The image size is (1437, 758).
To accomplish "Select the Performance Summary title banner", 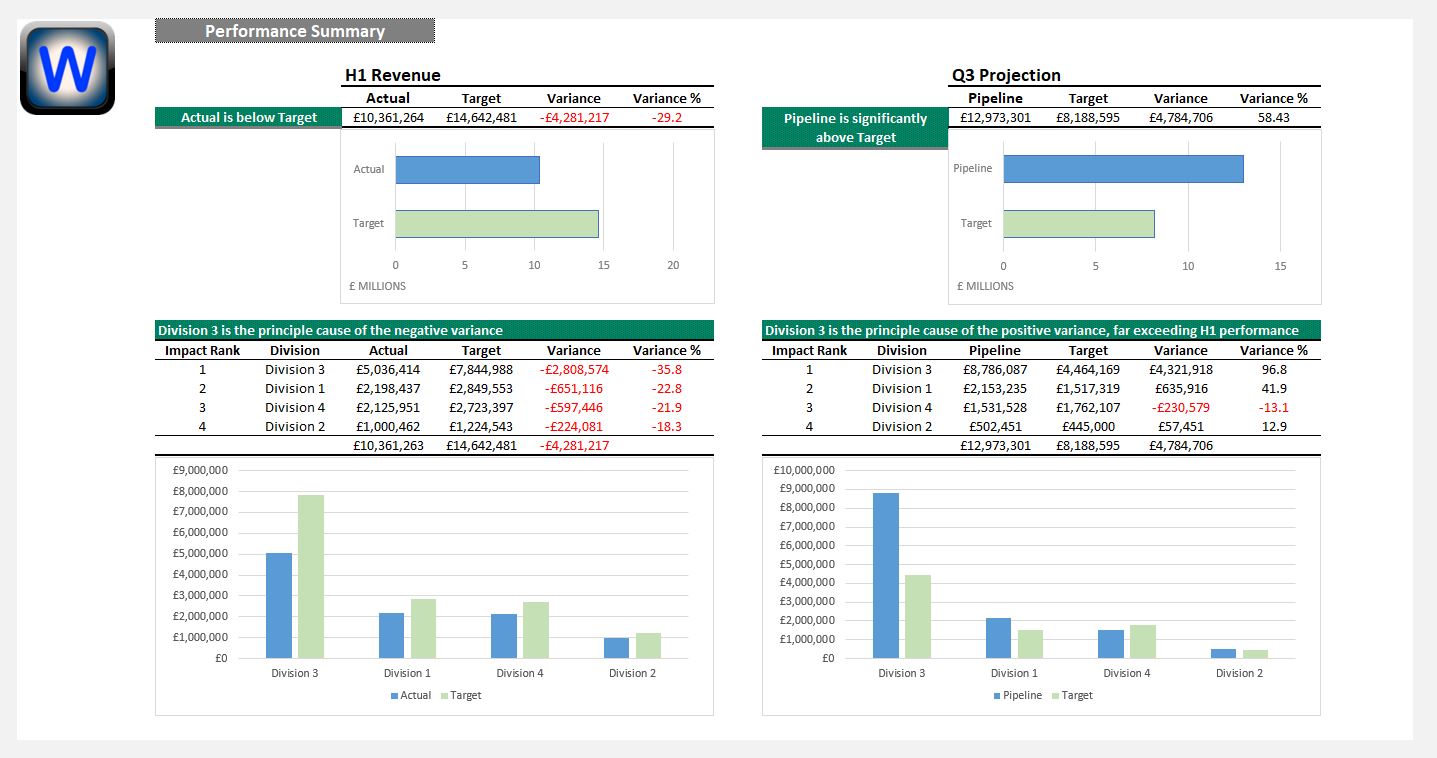I will (295, 31).
